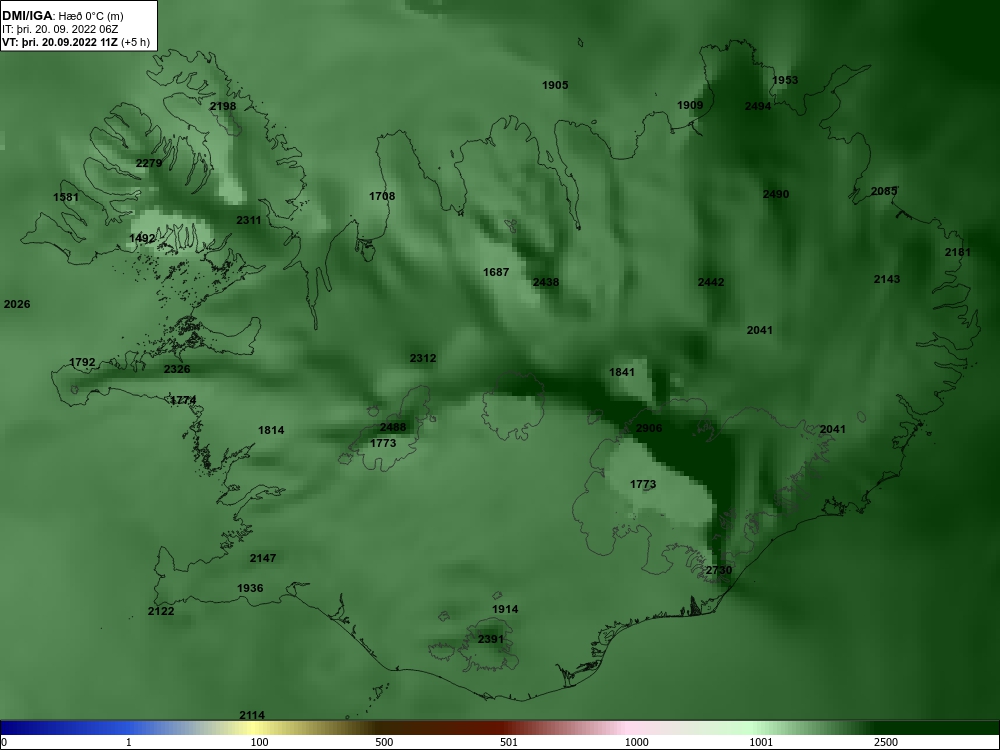Click the 1774 coastal value
1000x750 pixels.
point(184,400)
